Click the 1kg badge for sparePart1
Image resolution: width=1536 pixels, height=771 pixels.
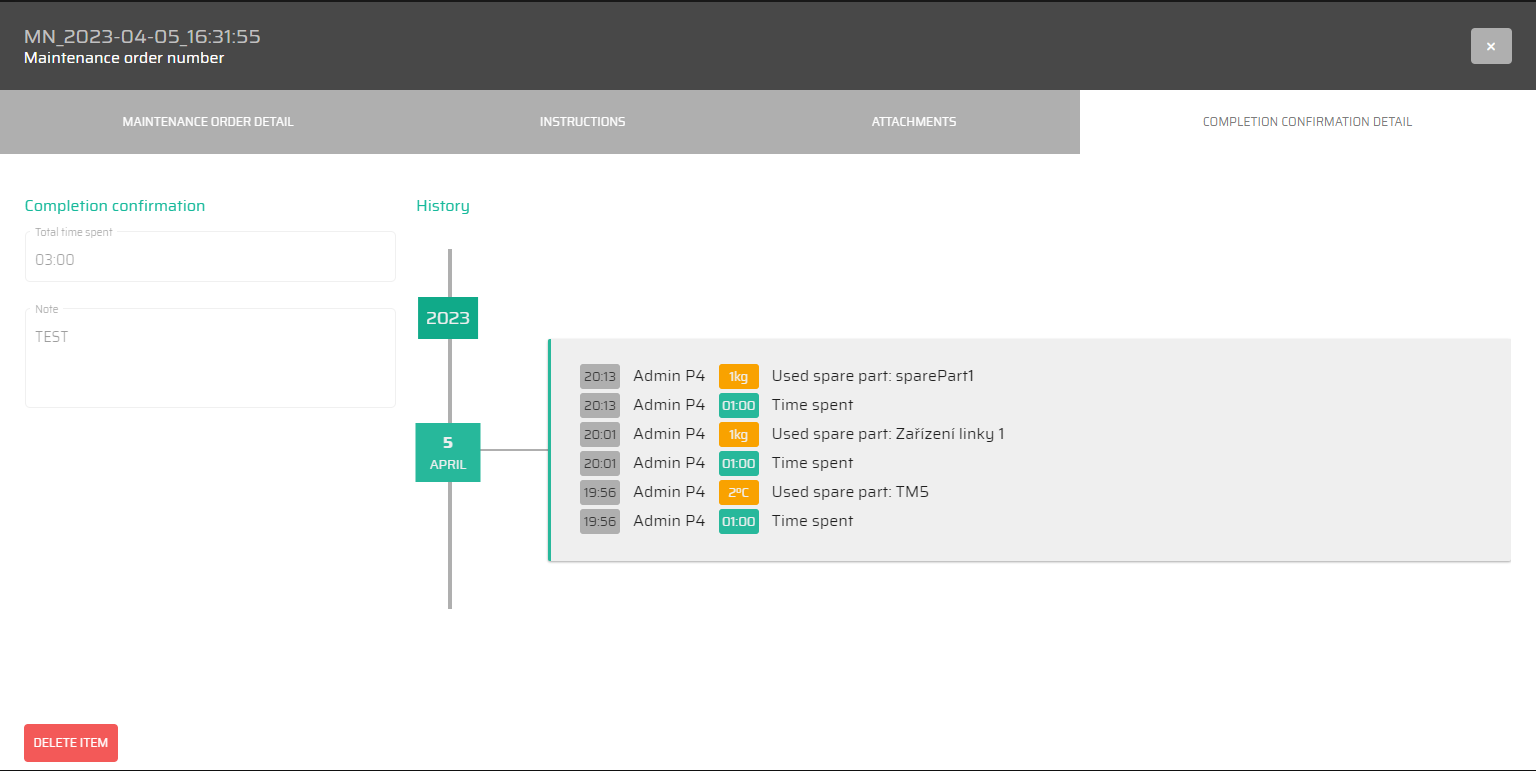point(738,377)
